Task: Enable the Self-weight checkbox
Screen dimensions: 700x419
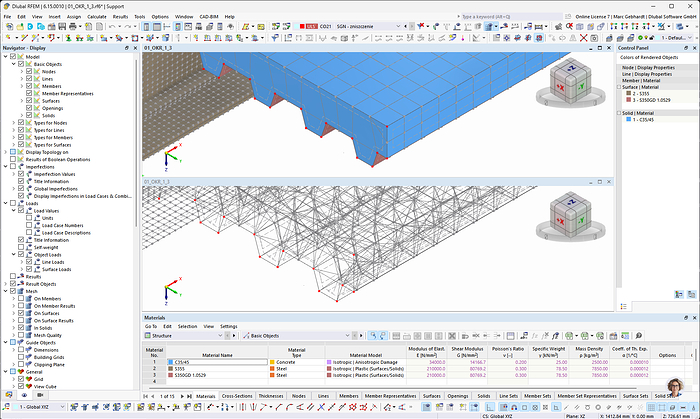Action: click(x=21, y=247)
